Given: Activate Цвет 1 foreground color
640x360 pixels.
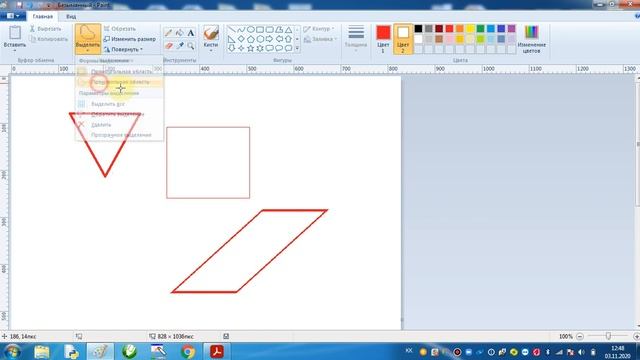Looking at the screenshot, I should tap(383, 39).
